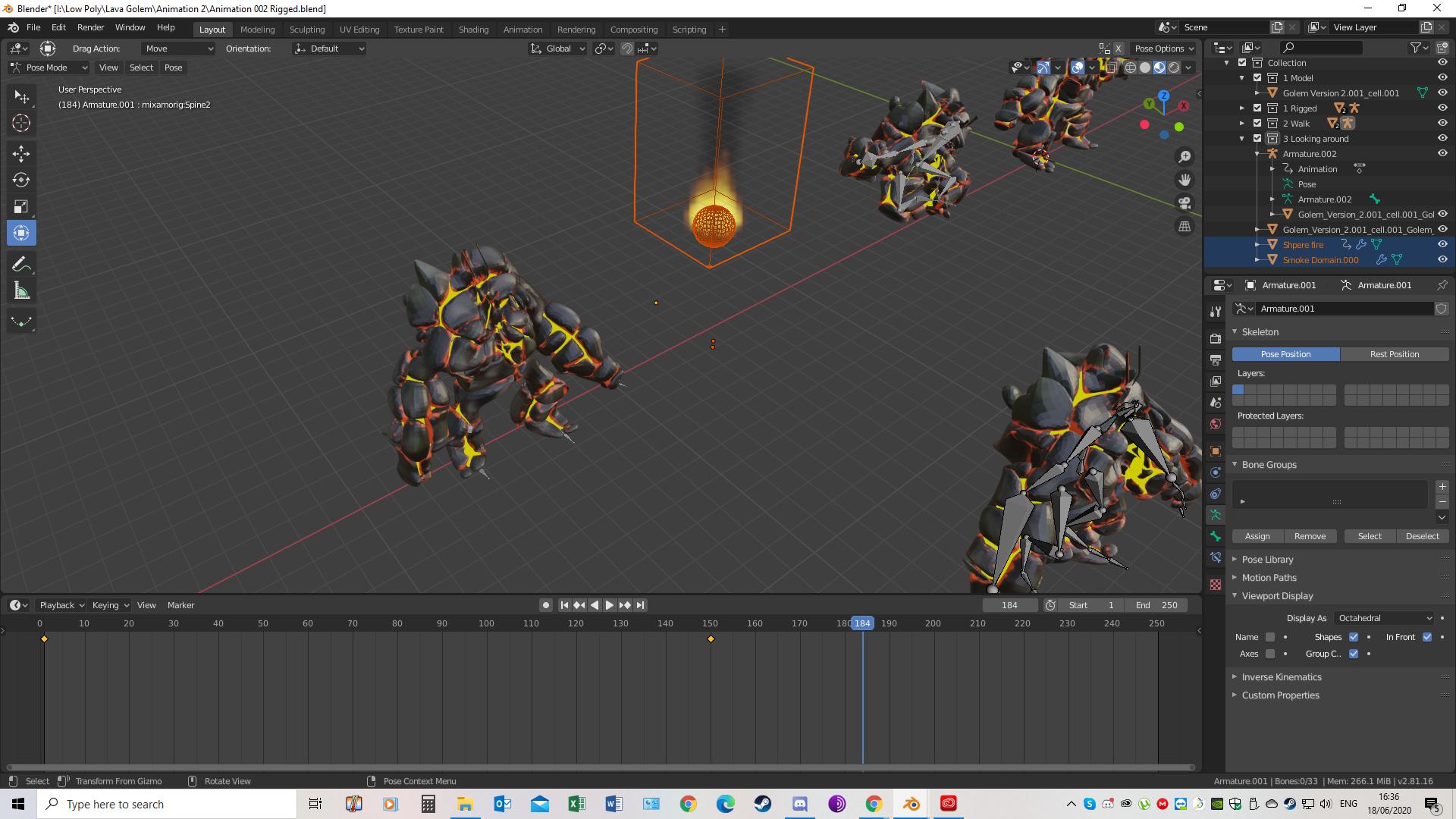Disable the In Front checkbox

point(1427,637)
